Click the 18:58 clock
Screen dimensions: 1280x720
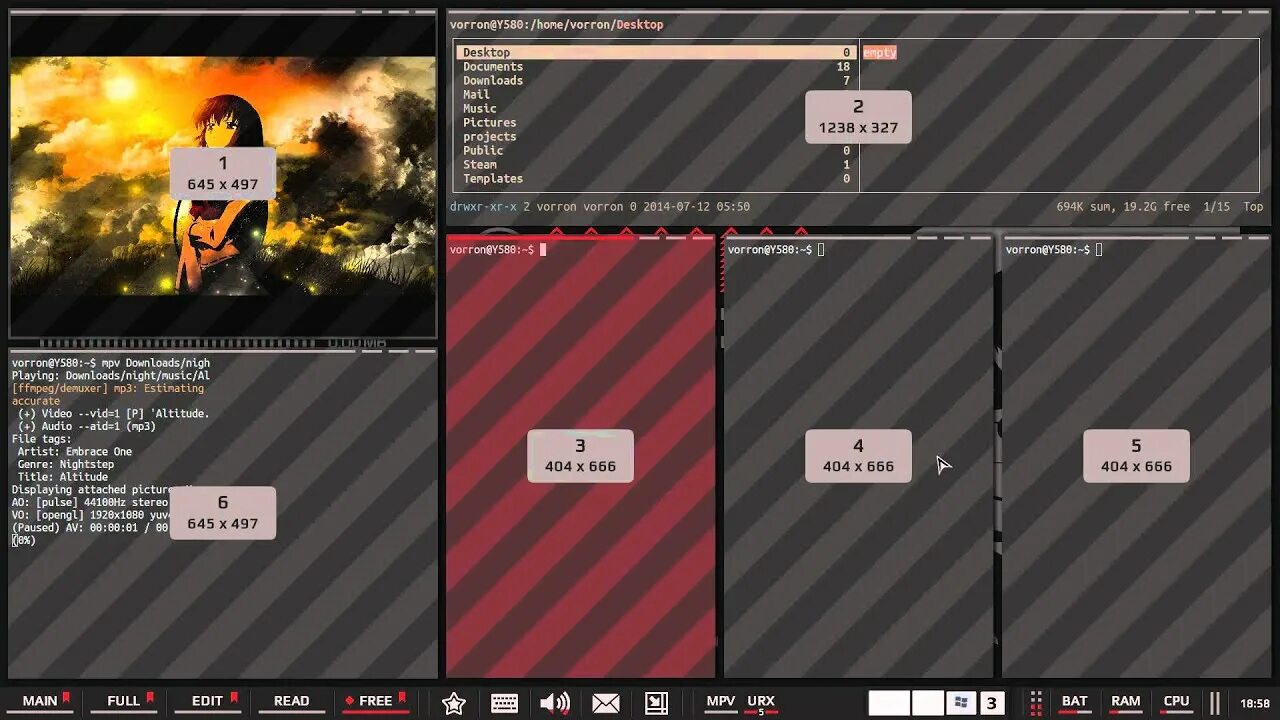pos(1255,703)
